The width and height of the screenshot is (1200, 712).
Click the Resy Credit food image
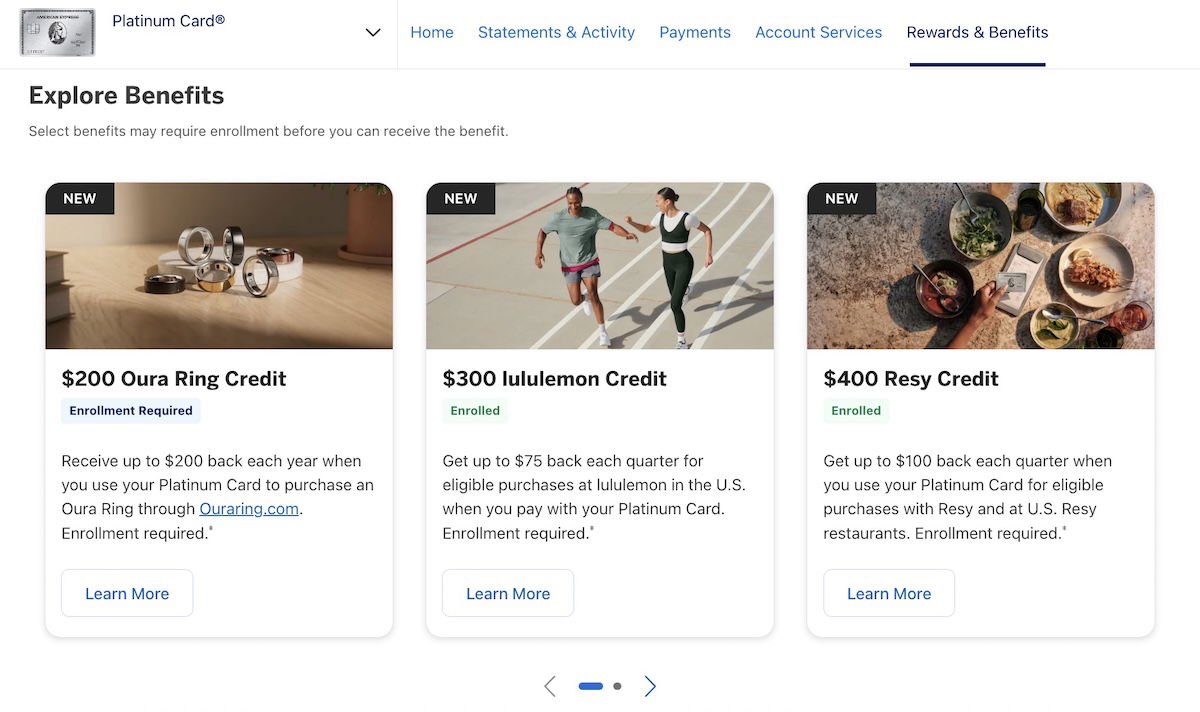[x=981, y=266]
